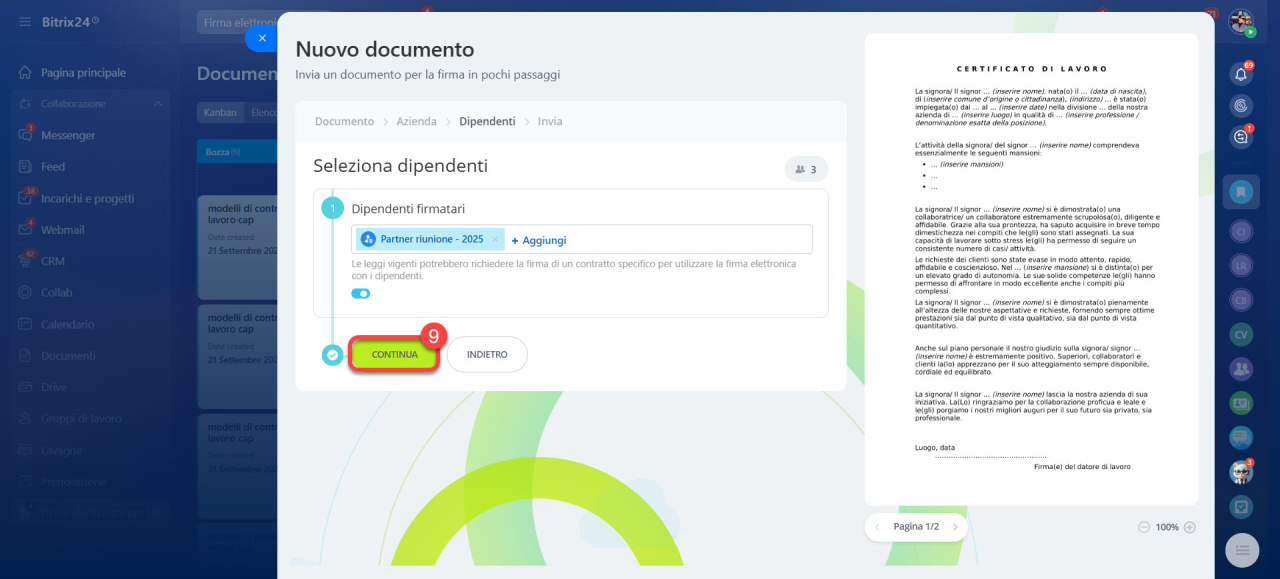The image size is (1280, 579).
Task: Collapse the Collaborazione sidebar section
Action: click(x=158, y=104)
